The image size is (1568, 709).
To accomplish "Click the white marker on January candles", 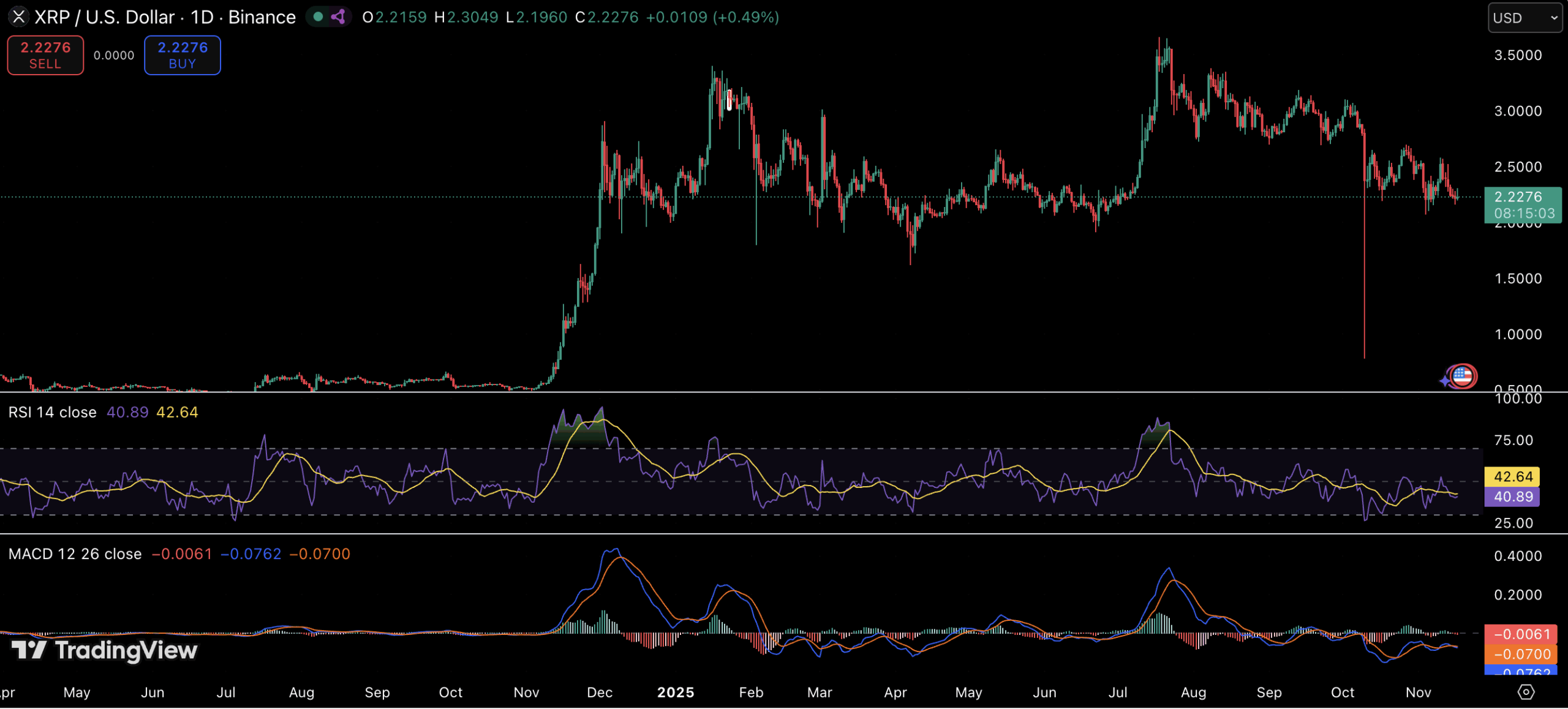I will pos(729,100).
